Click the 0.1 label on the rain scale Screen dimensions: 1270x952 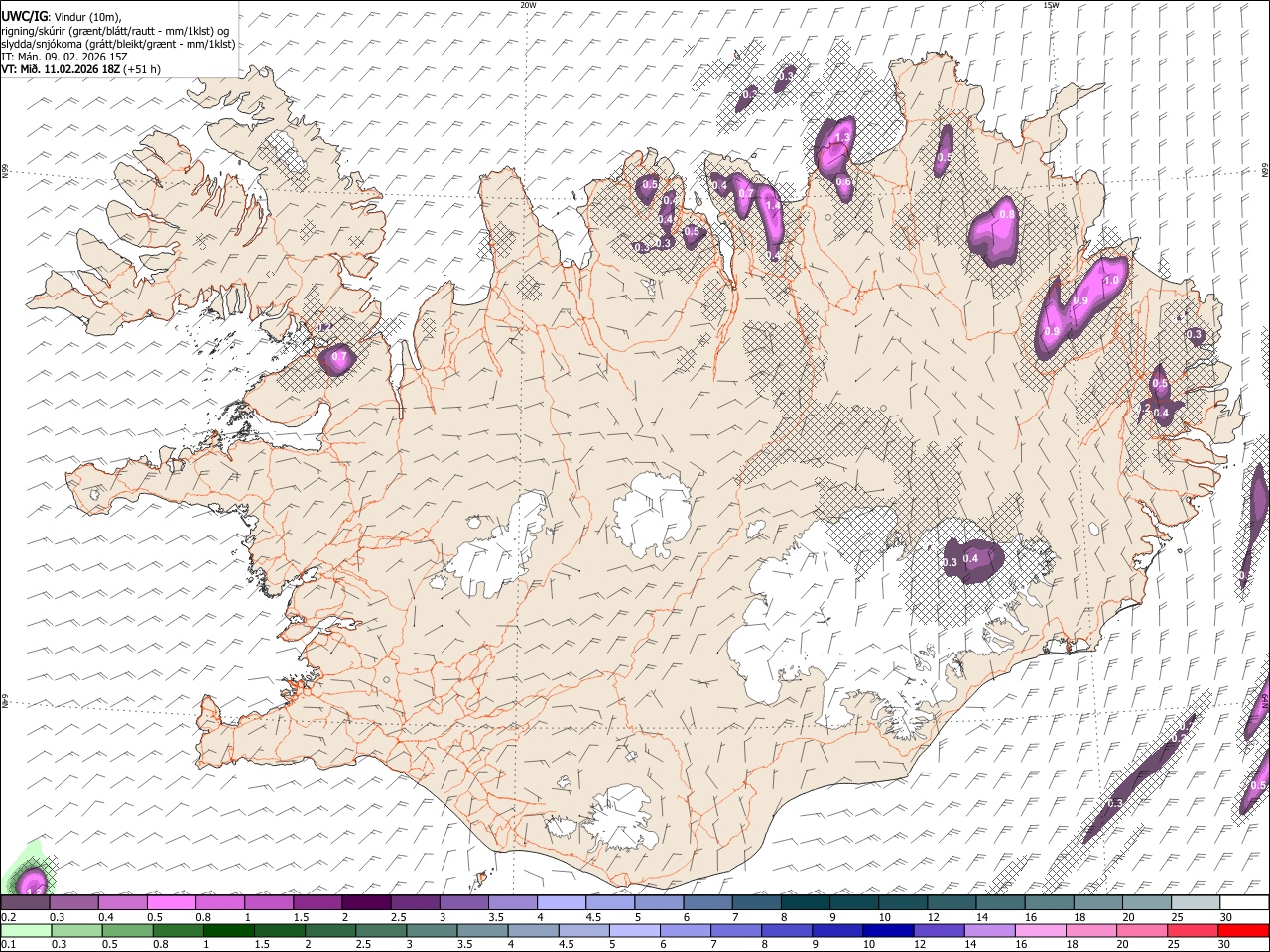click(8, 944)
